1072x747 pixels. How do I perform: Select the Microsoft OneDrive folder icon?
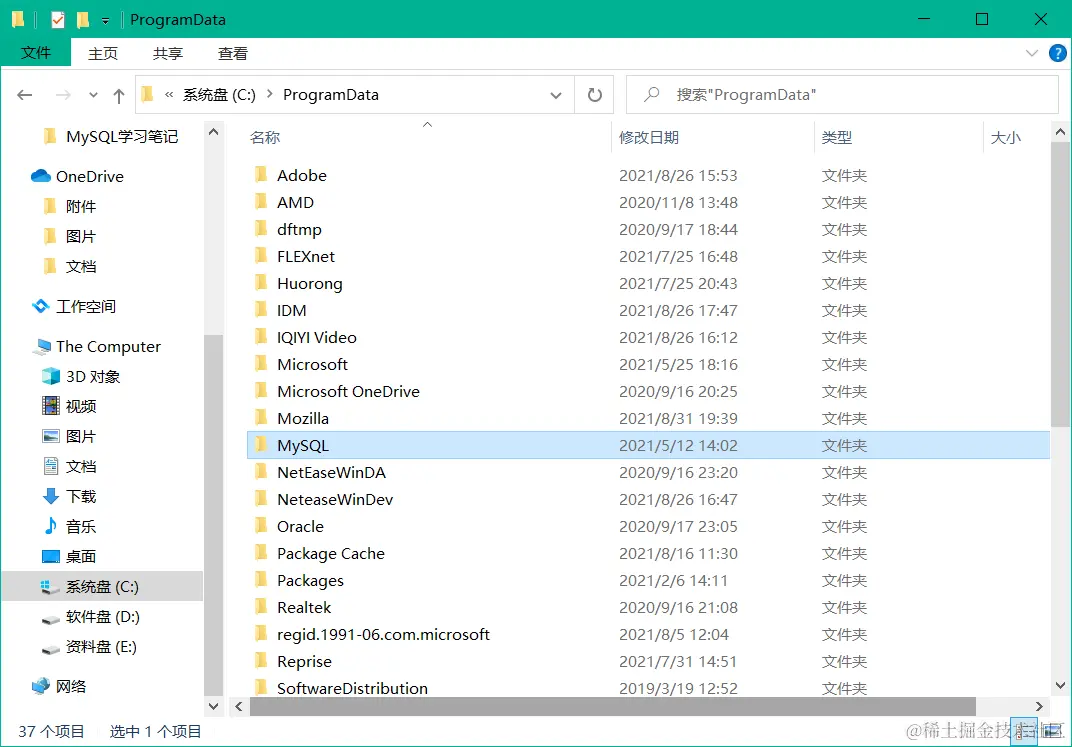point(260,390)
